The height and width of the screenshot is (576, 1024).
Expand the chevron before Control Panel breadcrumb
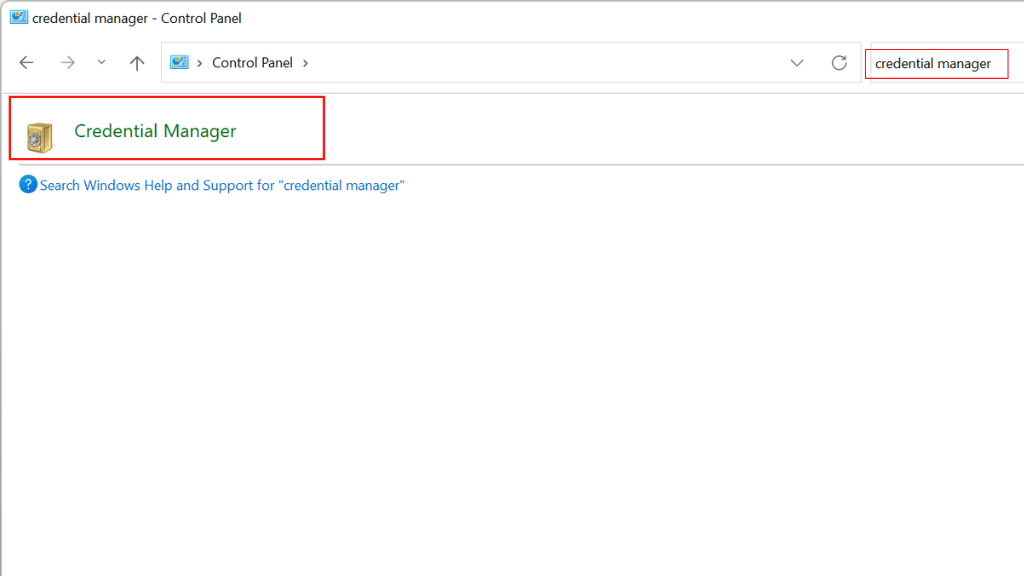pos(200,63)
